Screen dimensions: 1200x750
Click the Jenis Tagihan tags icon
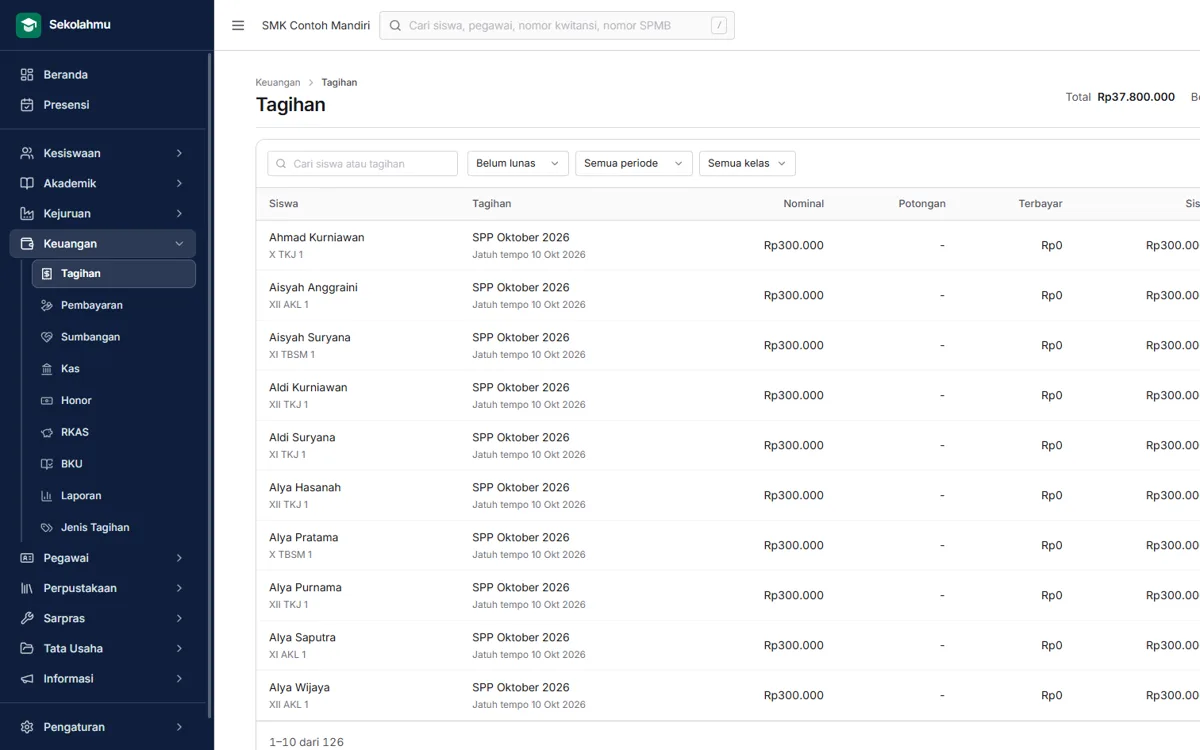click(x=47, y=527)
